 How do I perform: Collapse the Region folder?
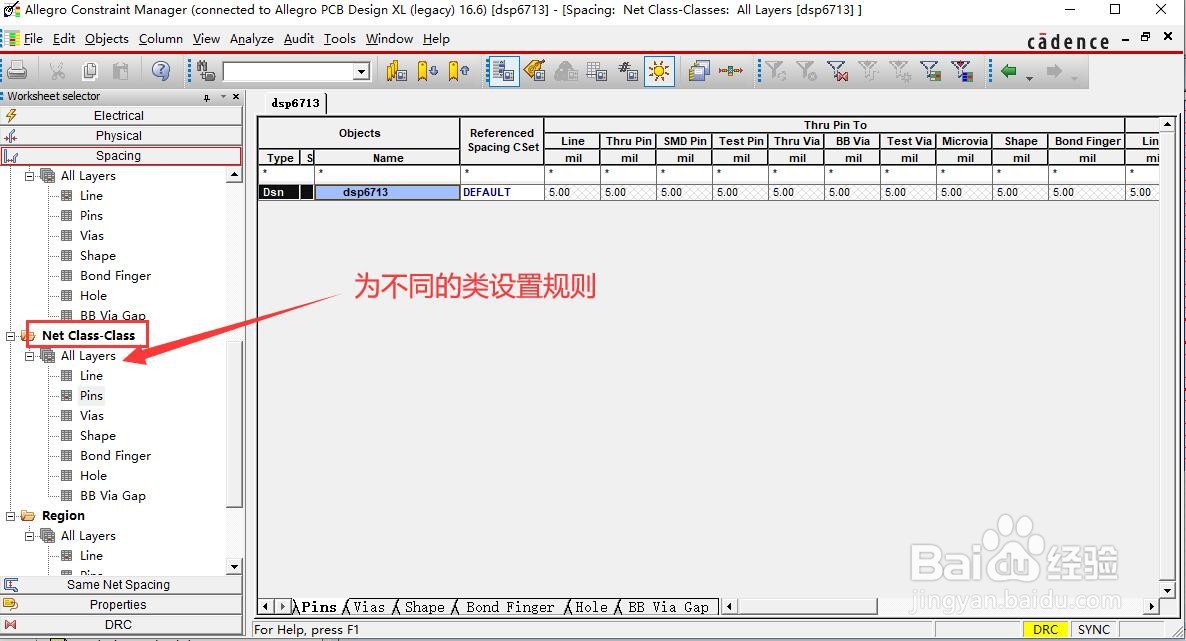coord(11,515)
